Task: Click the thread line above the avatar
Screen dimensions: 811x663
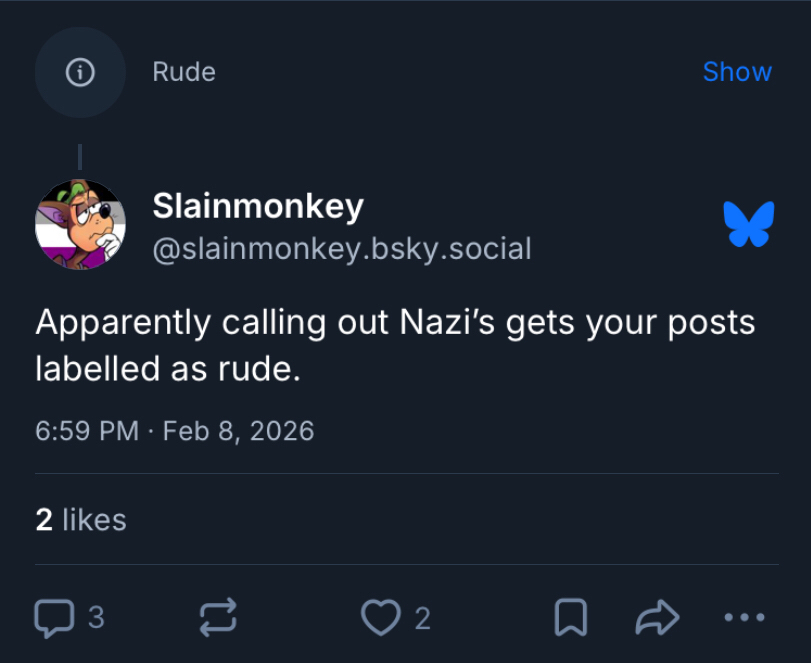Action: coord(80,157)
